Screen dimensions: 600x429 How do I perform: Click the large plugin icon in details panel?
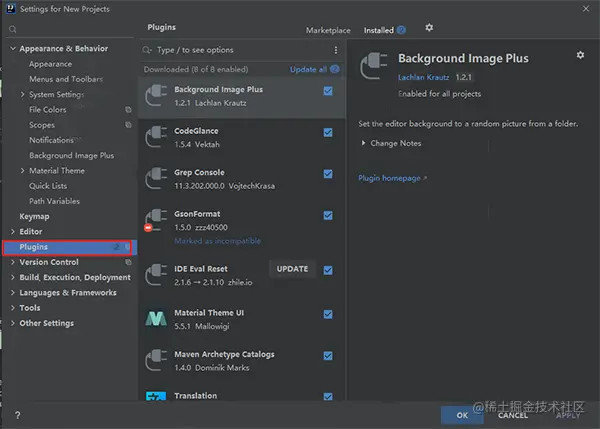(x=374, y=66)
